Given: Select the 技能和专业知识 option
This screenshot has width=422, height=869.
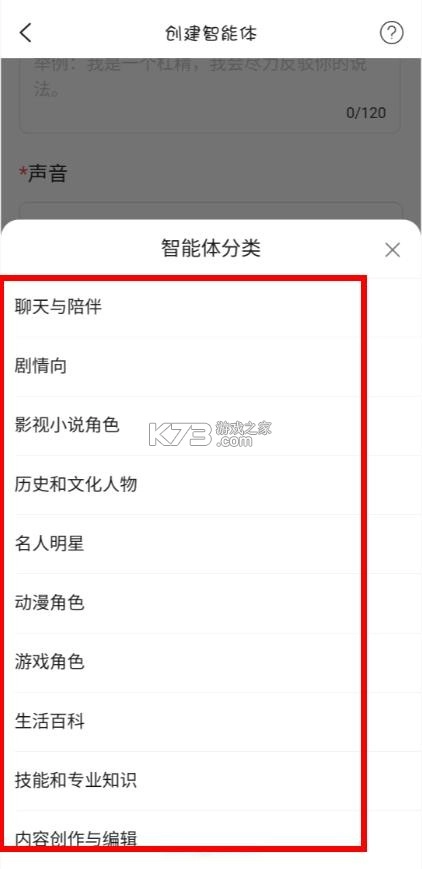Looking at the screenshot, I should point(211,781).
